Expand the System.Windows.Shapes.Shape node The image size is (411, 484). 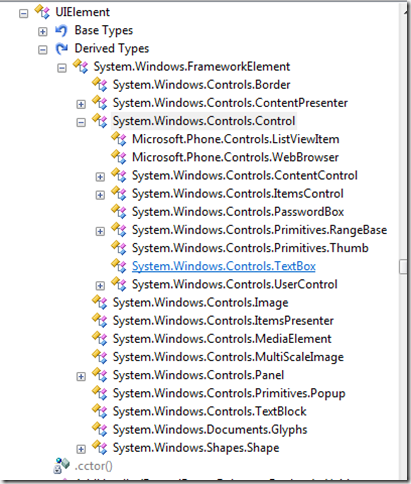click(81, 449)
